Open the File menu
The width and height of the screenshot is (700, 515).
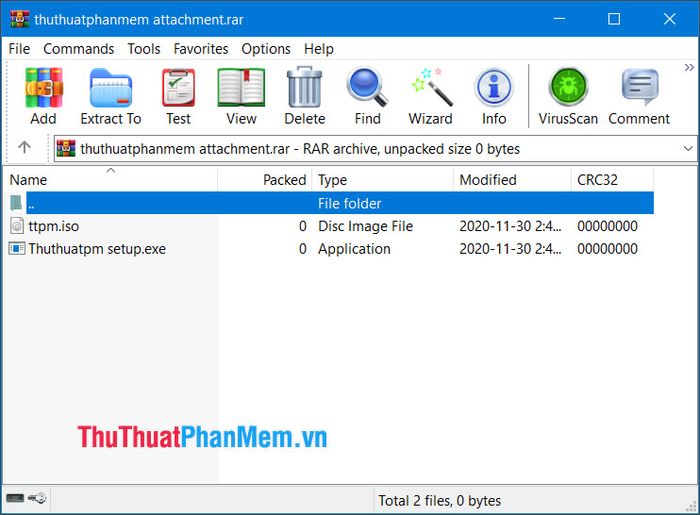click(19, 49)
